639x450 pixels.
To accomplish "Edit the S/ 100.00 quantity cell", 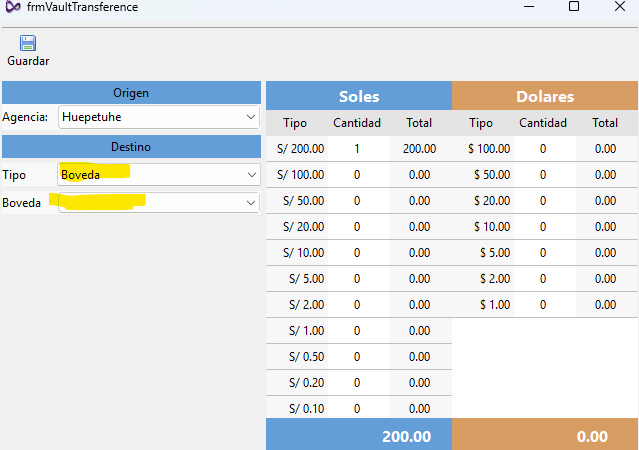I will point(357,174).
